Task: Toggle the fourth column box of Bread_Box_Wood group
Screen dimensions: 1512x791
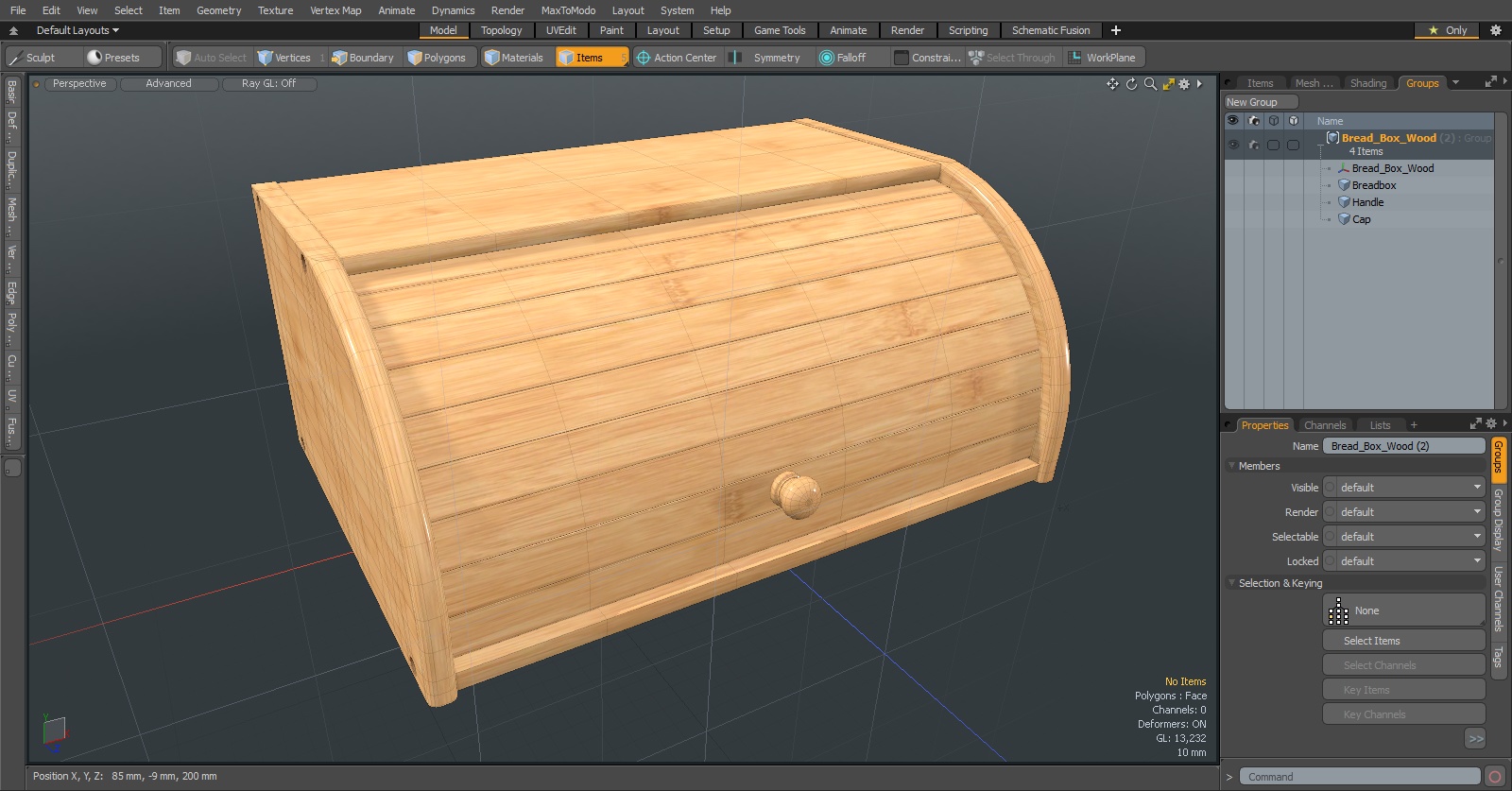Action: click(1293, 145)
